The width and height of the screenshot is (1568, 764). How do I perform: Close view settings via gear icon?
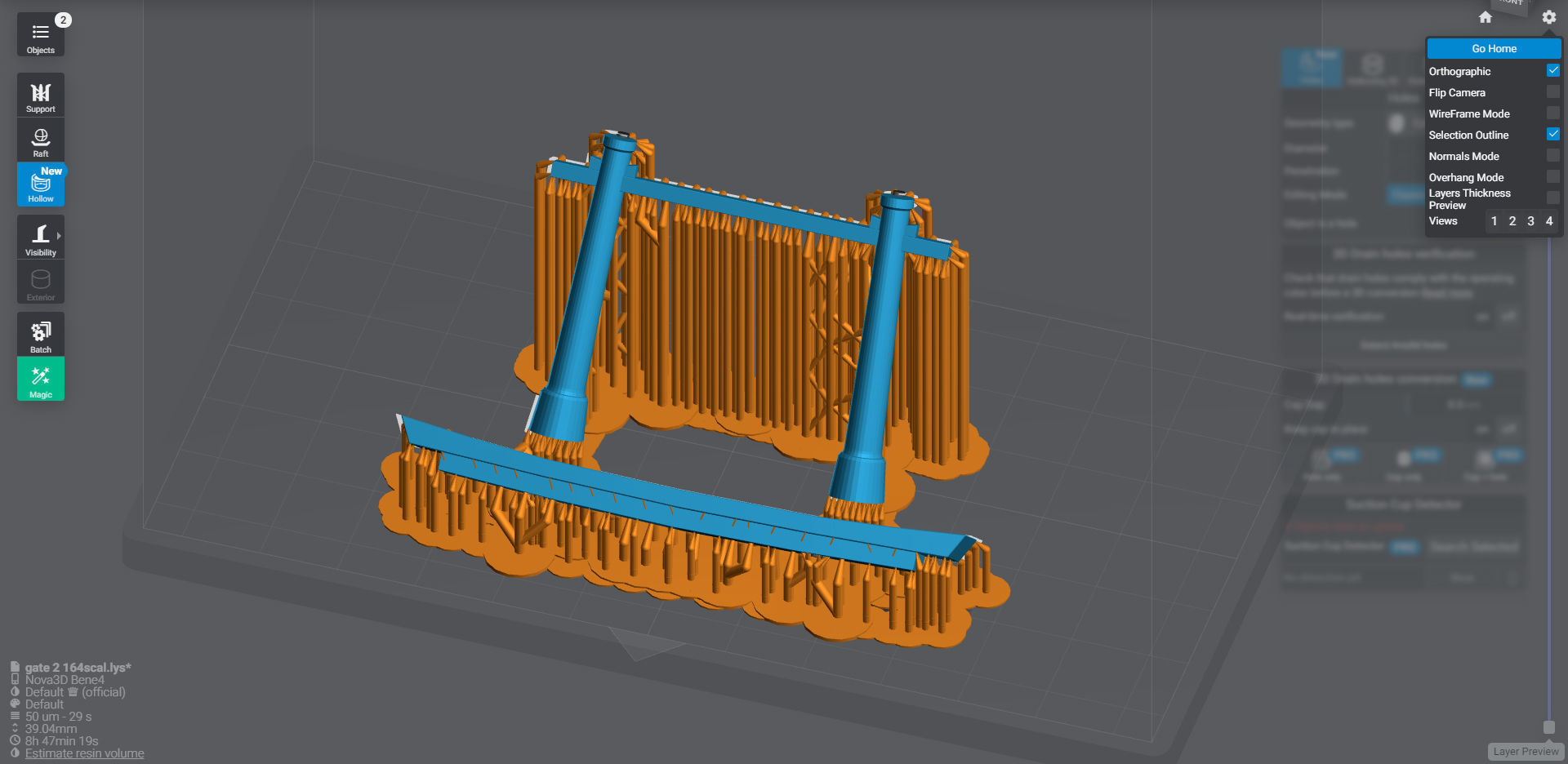[x=1548, y=17]
